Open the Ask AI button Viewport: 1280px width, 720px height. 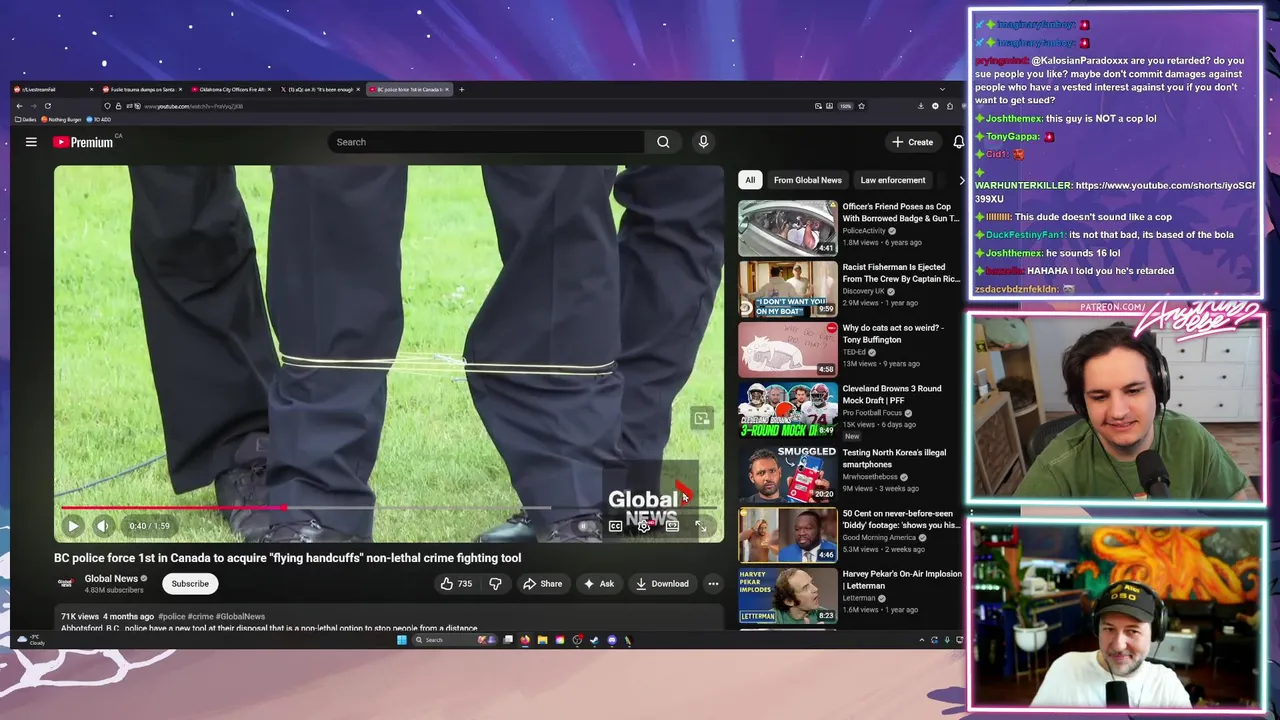click(x=599, y=584)
